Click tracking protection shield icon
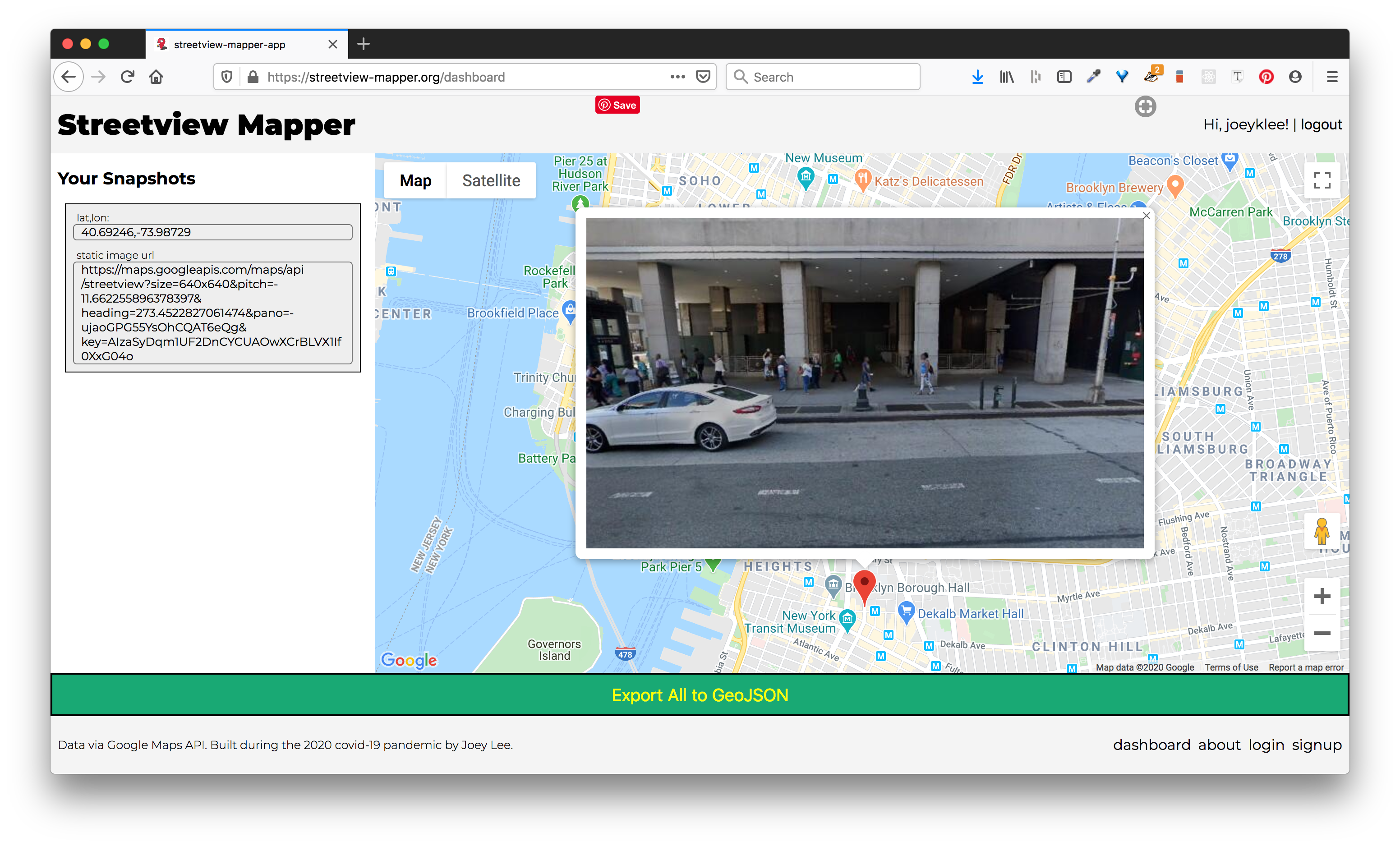This screenshot has width=1400, height=846. (227, 77)
